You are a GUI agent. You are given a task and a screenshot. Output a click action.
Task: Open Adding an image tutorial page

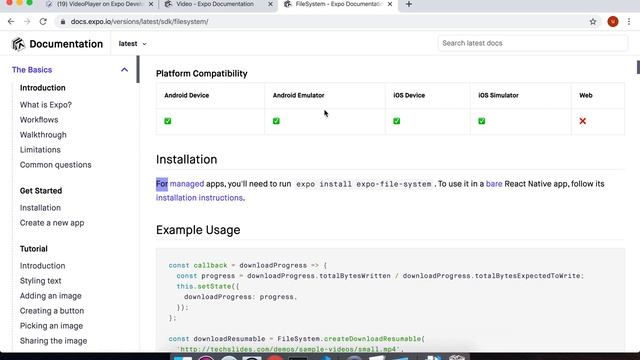tap(51, 296)
